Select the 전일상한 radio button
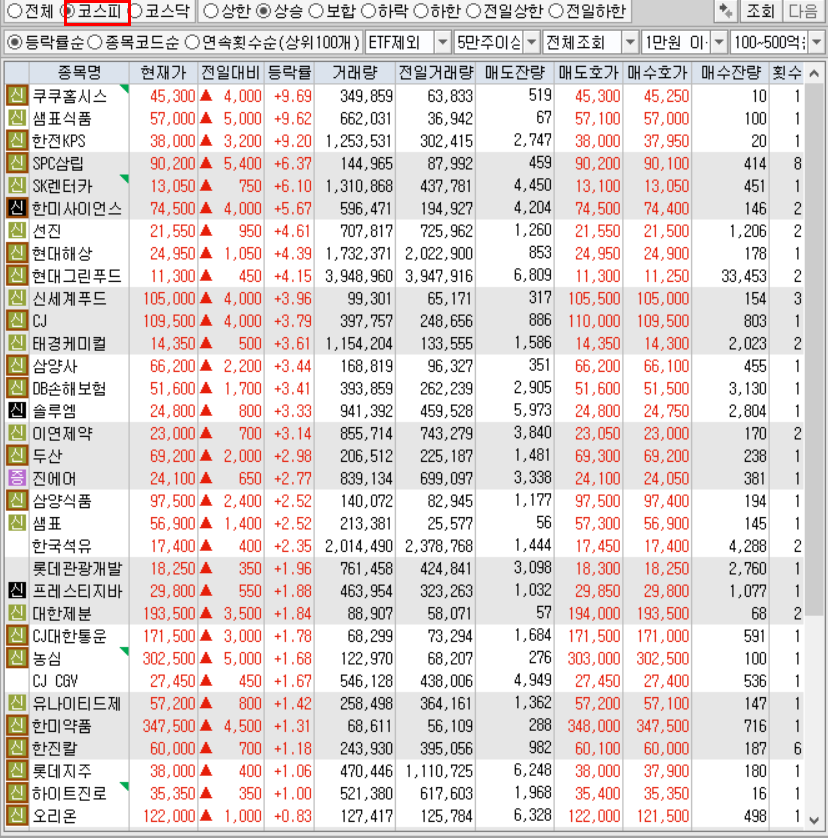The height and width of the screenshot is (838, 828). [x=474, y=11]
